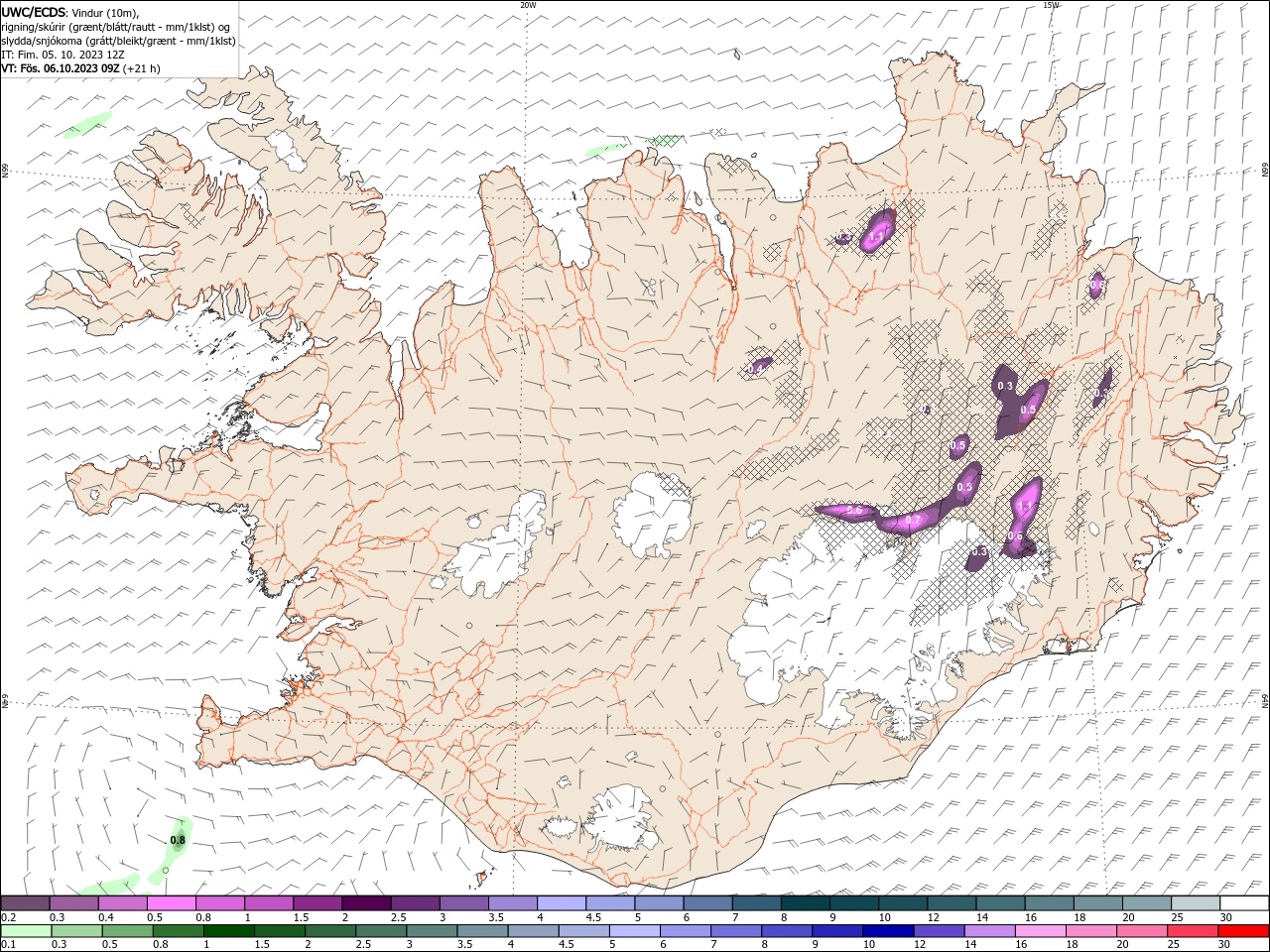Click the 'slydda/snjókoma' description line
1270x952 pixels.
coord(118,41)
